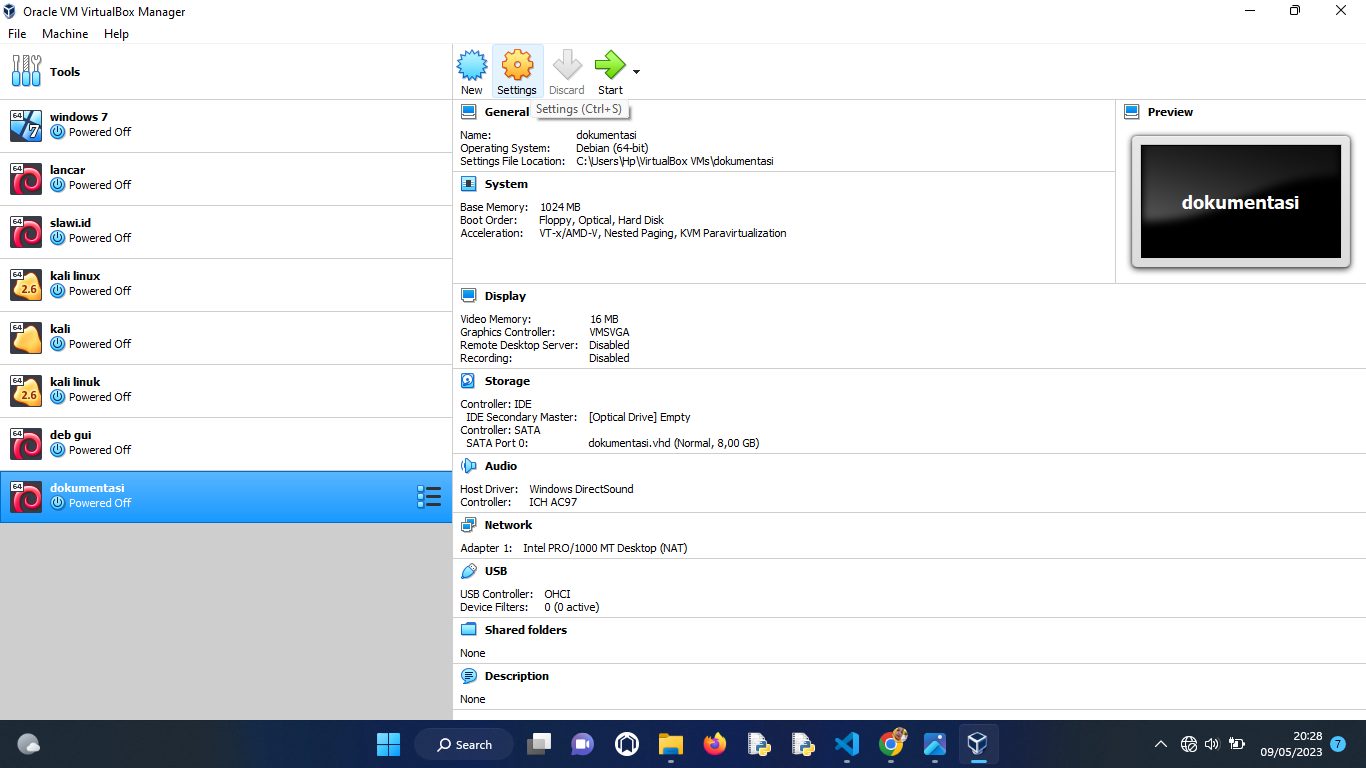1366x768 pixels.
Task: Select the lancar virtual machine
Action: 226,179
